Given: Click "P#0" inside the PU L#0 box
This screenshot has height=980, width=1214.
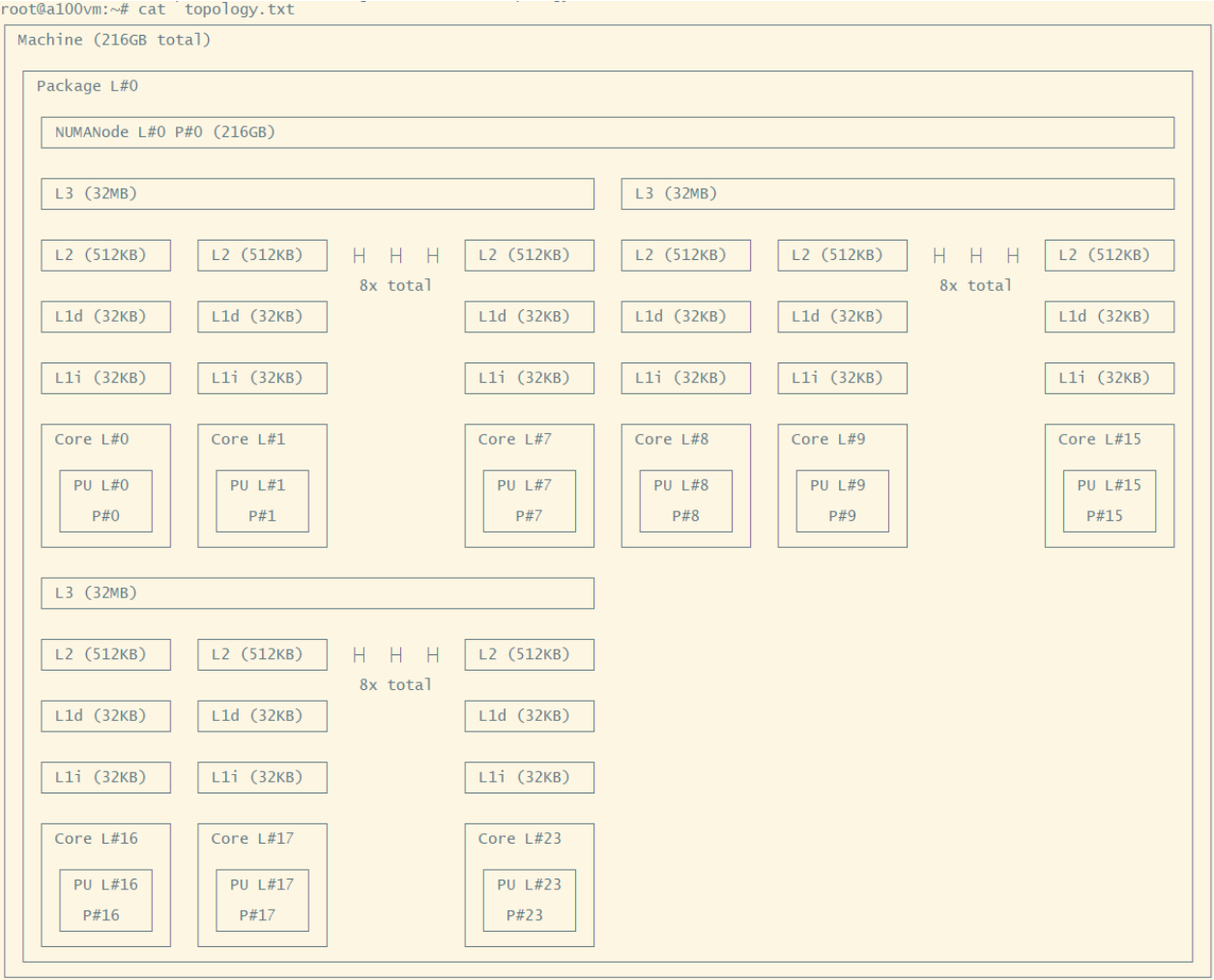Looking at the screenshot, I should tap(106, 516).
